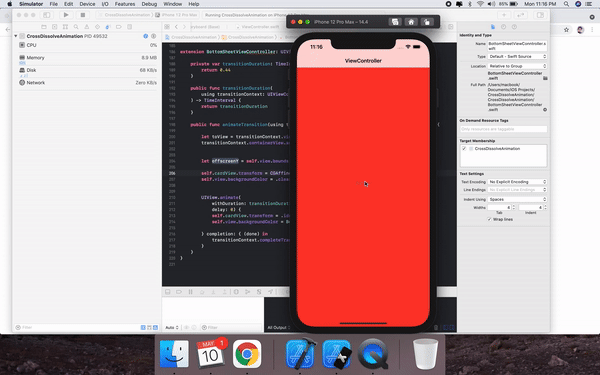Collapse the CrossDissolveAnimation process disclosure triangle
Image resolution: width=600 pixels, height=375 pixels.
click(x=16, y=36)
